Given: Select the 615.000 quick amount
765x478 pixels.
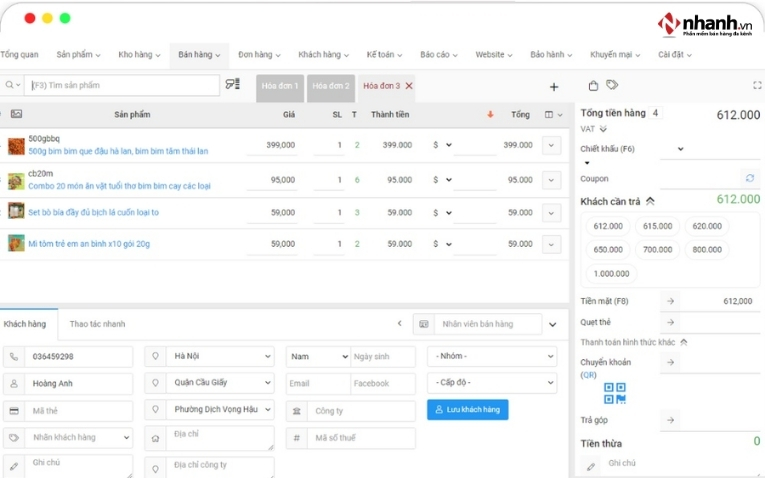Looking at the screenshot, I should [657, 226].
